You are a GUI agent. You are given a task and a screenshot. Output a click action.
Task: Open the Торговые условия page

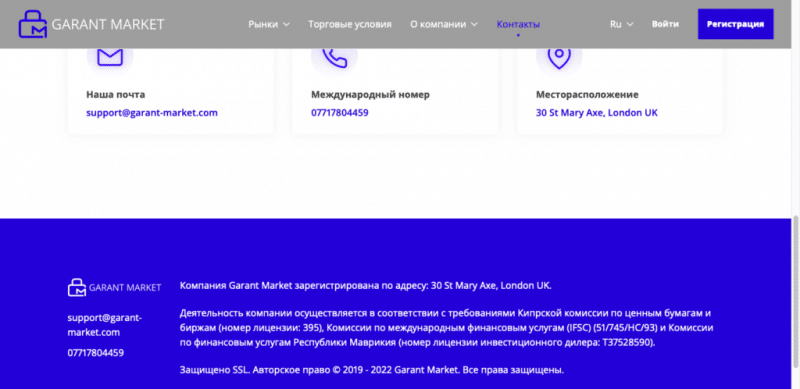pyautogui.click(x=349, y=24)
